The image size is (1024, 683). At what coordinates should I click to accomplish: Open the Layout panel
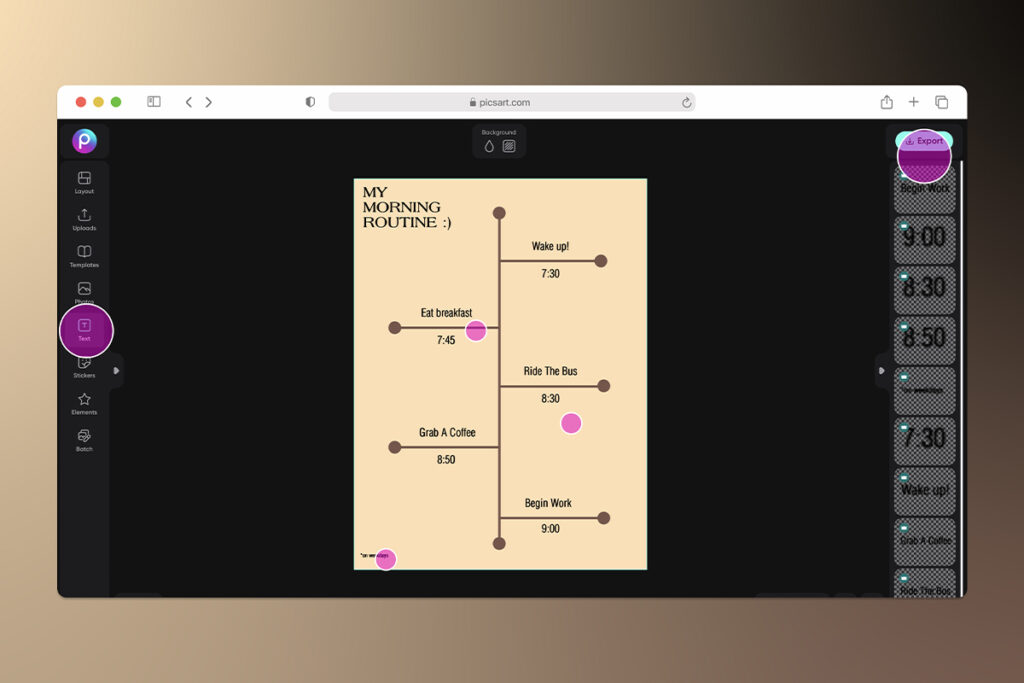click(x=84, y=181)
